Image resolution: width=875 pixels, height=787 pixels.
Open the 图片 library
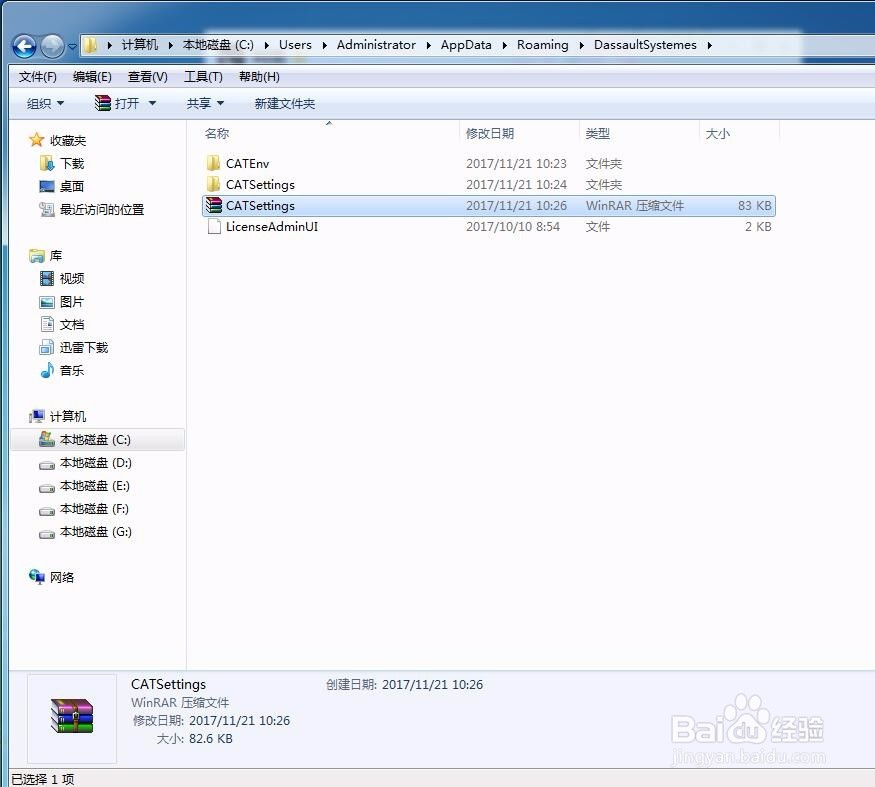point(72,301)
